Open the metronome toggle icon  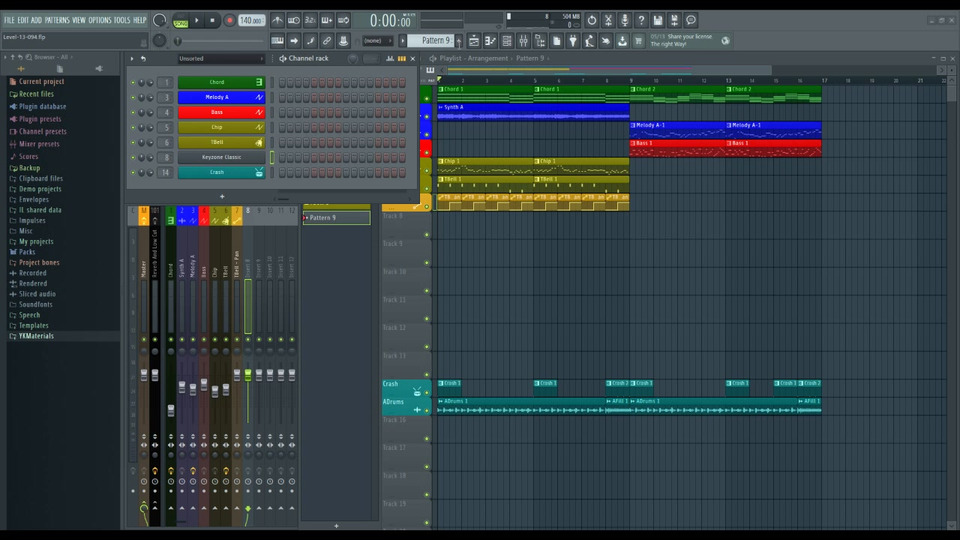click(277, 20)
